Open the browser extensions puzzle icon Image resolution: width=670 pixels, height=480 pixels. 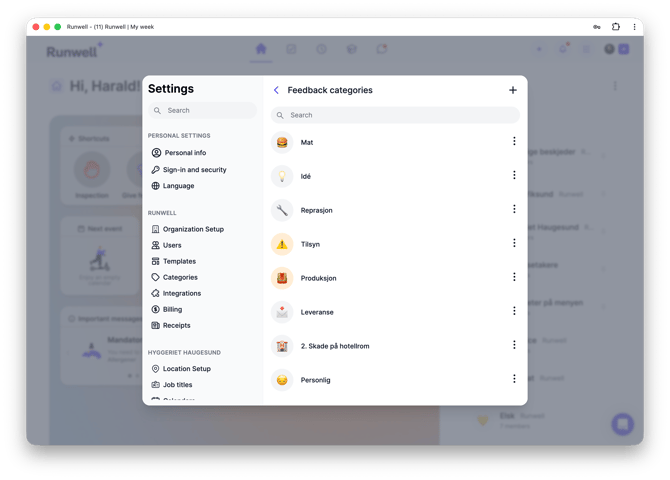point(616,27)
